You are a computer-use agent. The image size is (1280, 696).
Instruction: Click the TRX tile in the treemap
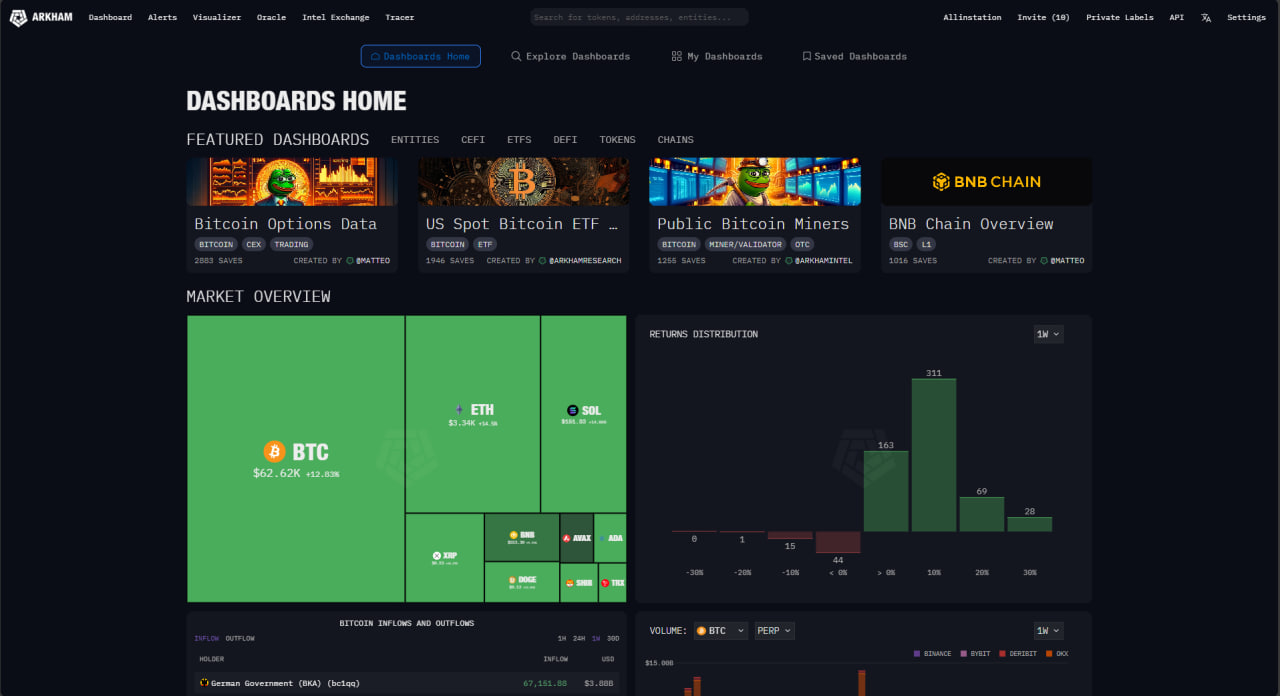612,582
